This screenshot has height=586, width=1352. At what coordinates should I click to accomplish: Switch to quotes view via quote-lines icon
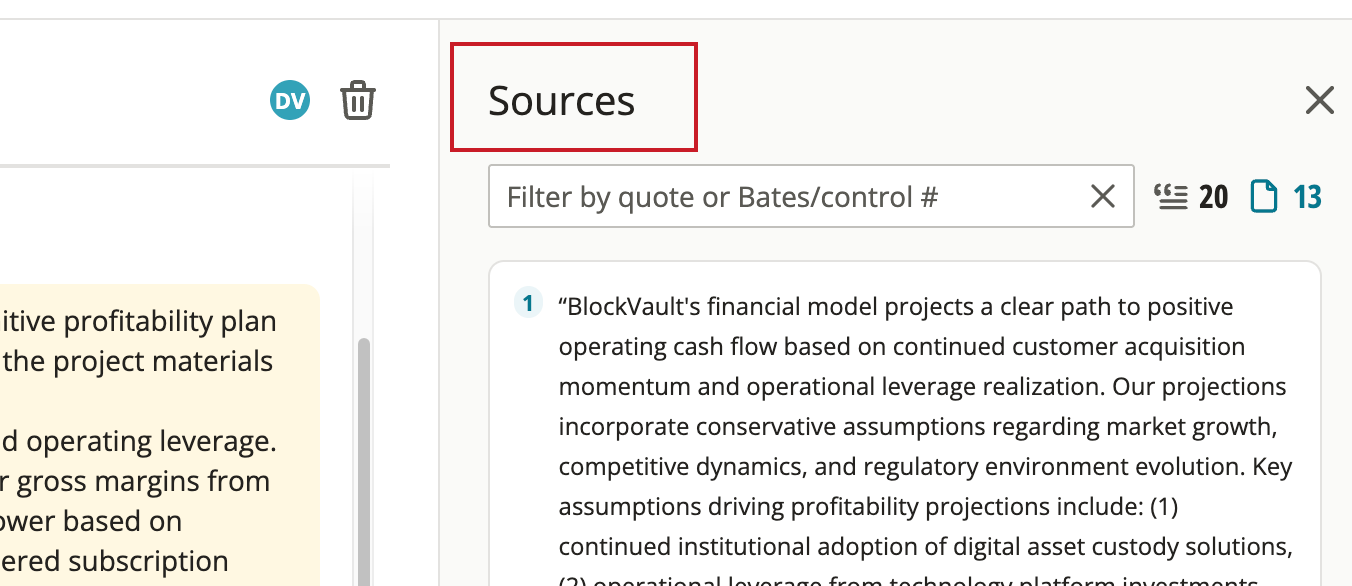1170,196
